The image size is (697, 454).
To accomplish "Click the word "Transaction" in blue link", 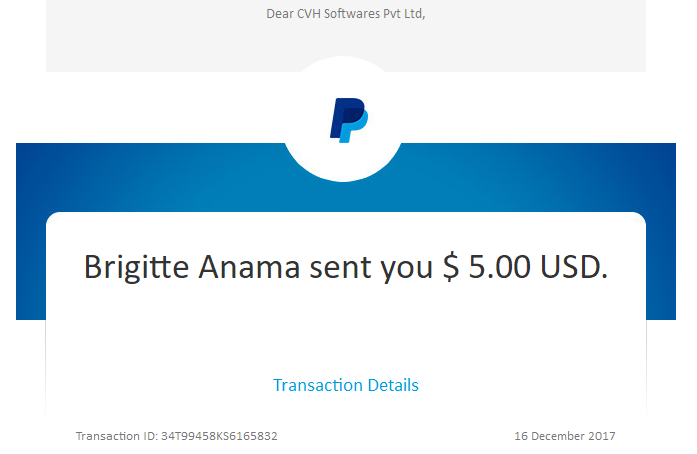I will (317, 385).
